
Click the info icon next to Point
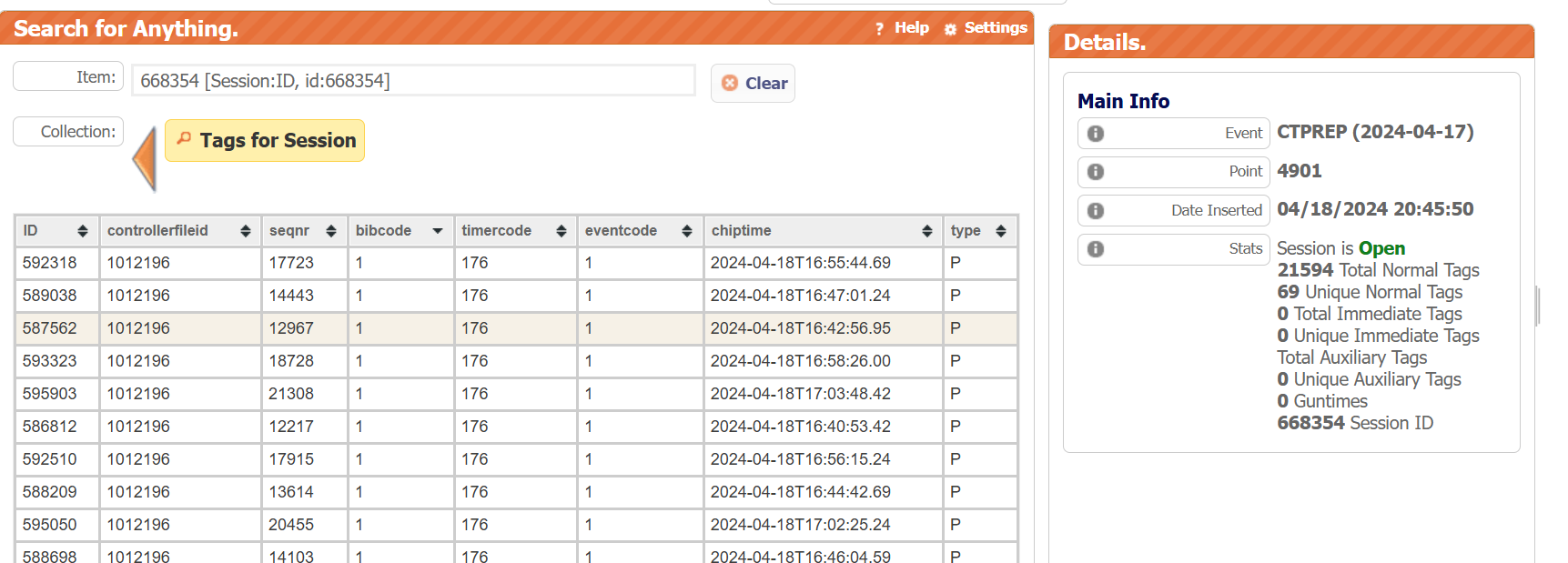1096,172
